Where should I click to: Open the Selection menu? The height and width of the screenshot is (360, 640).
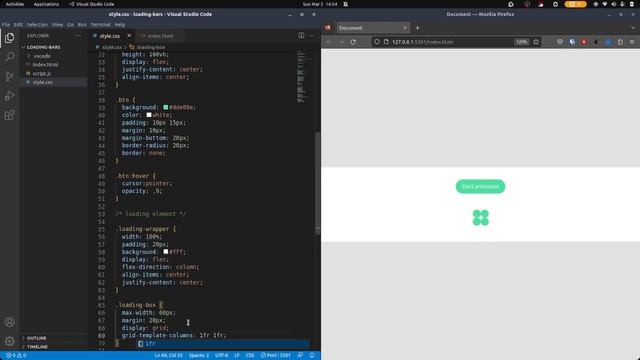[37, 24]
